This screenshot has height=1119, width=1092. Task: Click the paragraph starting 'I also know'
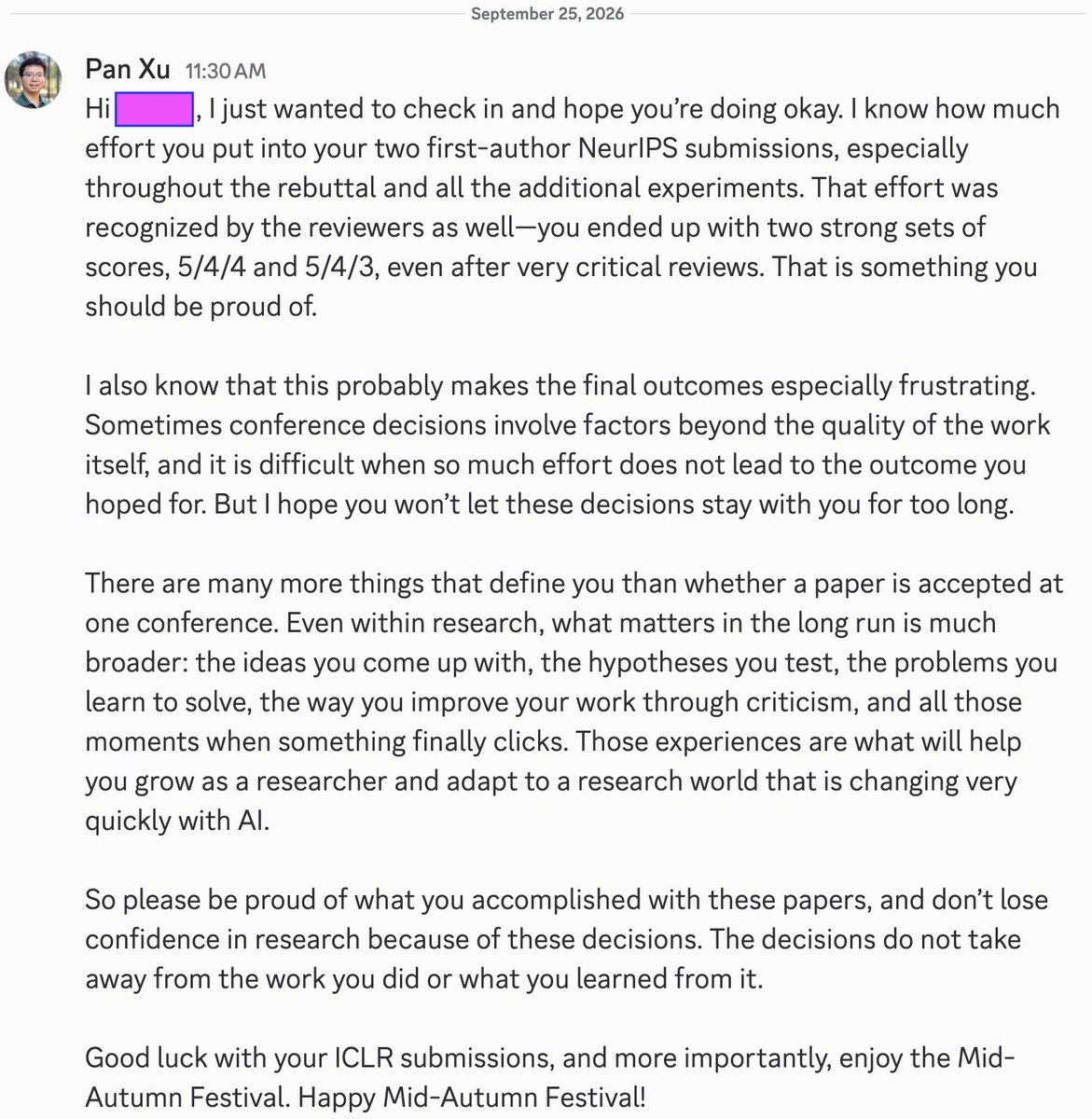(568, 445)
